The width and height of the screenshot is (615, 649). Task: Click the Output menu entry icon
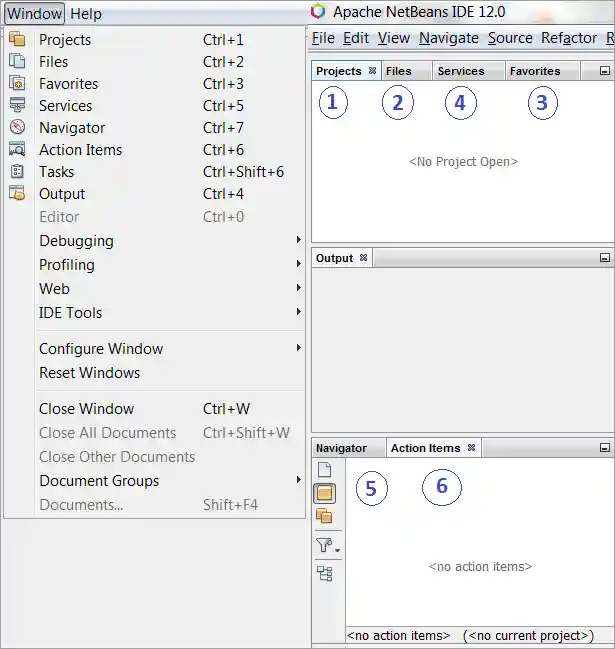17,193
